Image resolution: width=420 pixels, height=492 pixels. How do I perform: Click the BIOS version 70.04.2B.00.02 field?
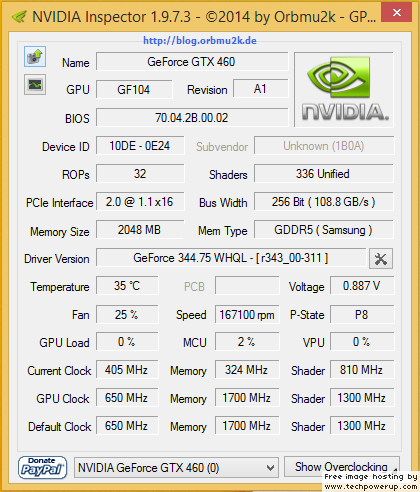192,118
